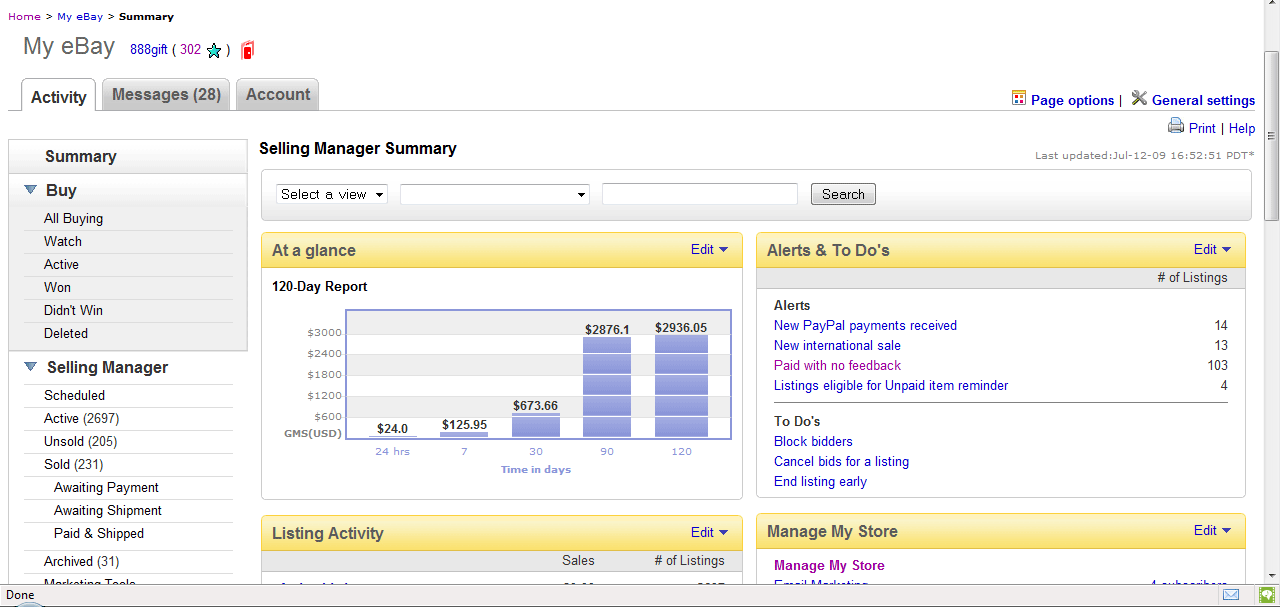This screenshot has height=607, width=1280.
Task: Open Manage My Store link
Action: point(829,565)
